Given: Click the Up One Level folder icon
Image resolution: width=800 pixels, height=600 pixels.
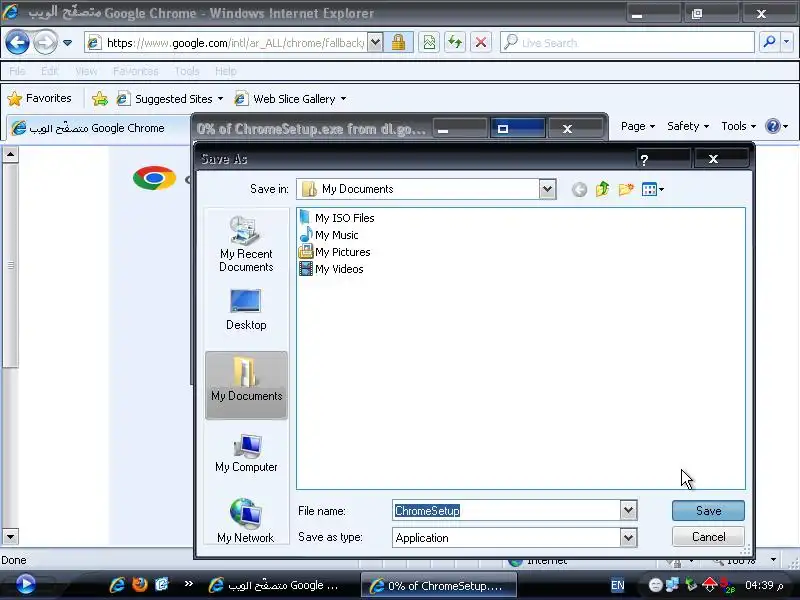Looking at the screenshot, I should click(x=603, y=189).
